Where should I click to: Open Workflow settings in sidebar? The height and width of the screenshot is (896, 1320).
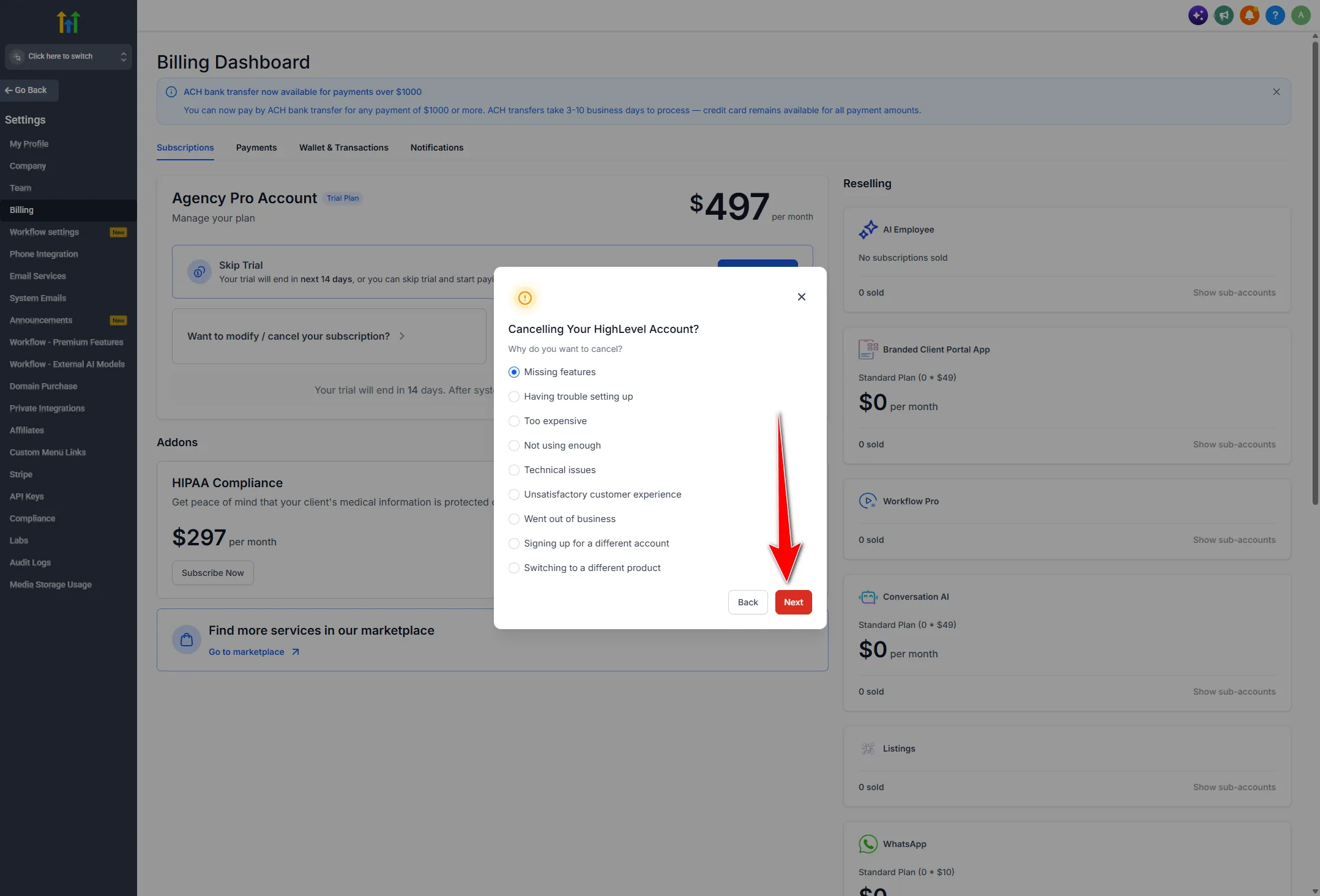(69, 232)
